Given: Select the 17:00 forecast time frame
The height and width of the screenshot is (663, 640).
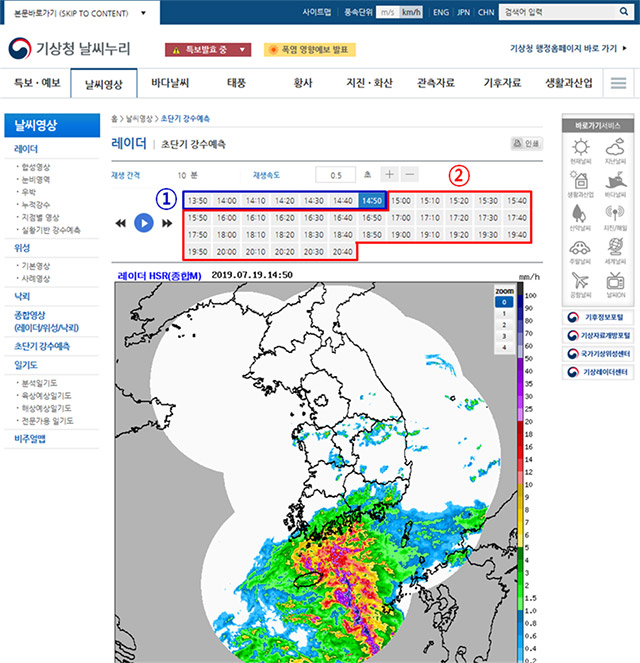Looking at the screenshot, I should click(x=401, y=218).
